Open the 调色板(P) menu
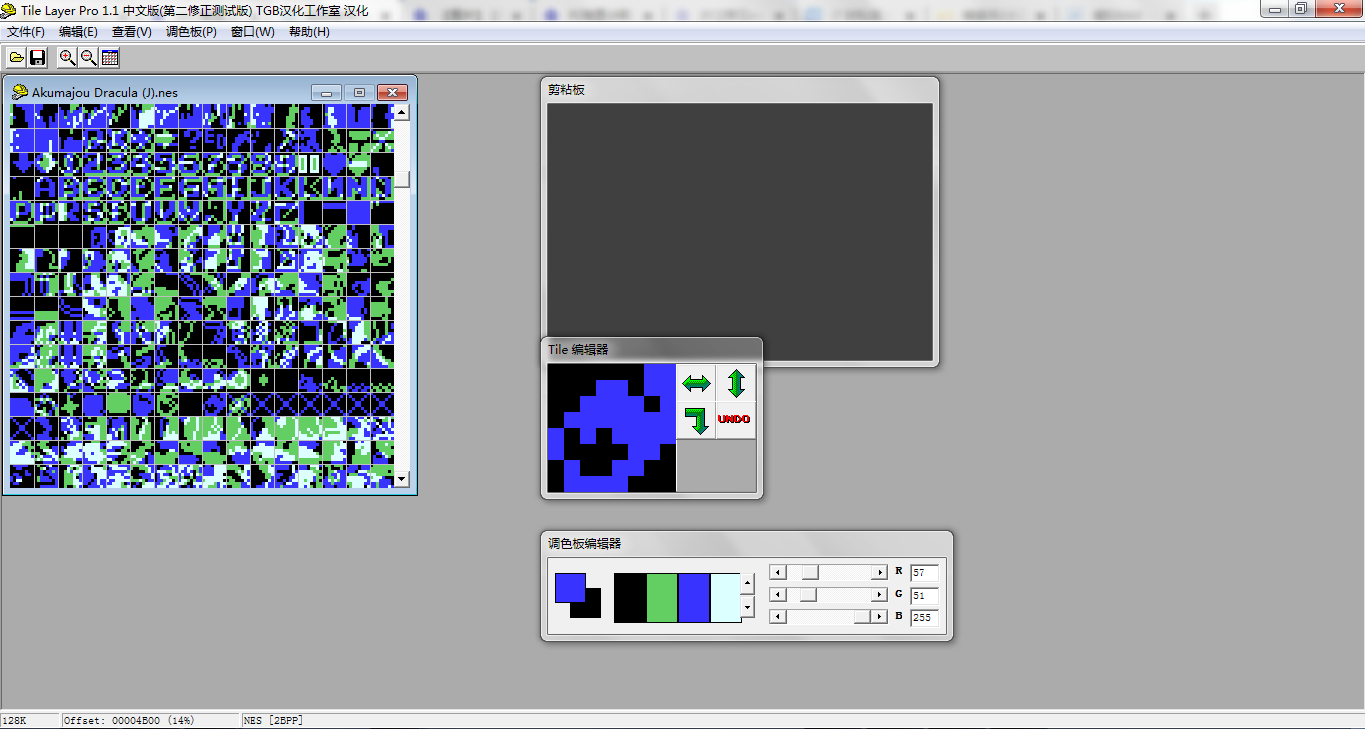 191,32
